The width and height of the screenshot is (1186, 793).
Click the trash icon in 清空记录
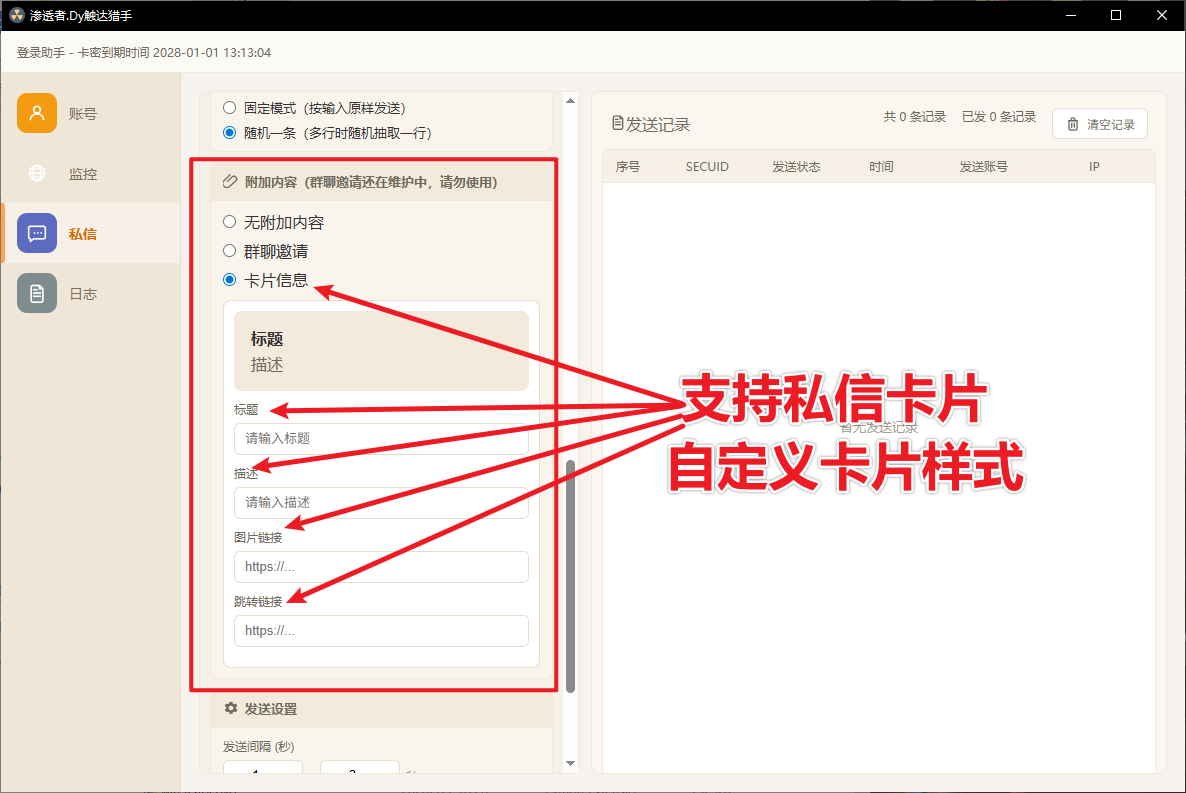[1073, 125]
